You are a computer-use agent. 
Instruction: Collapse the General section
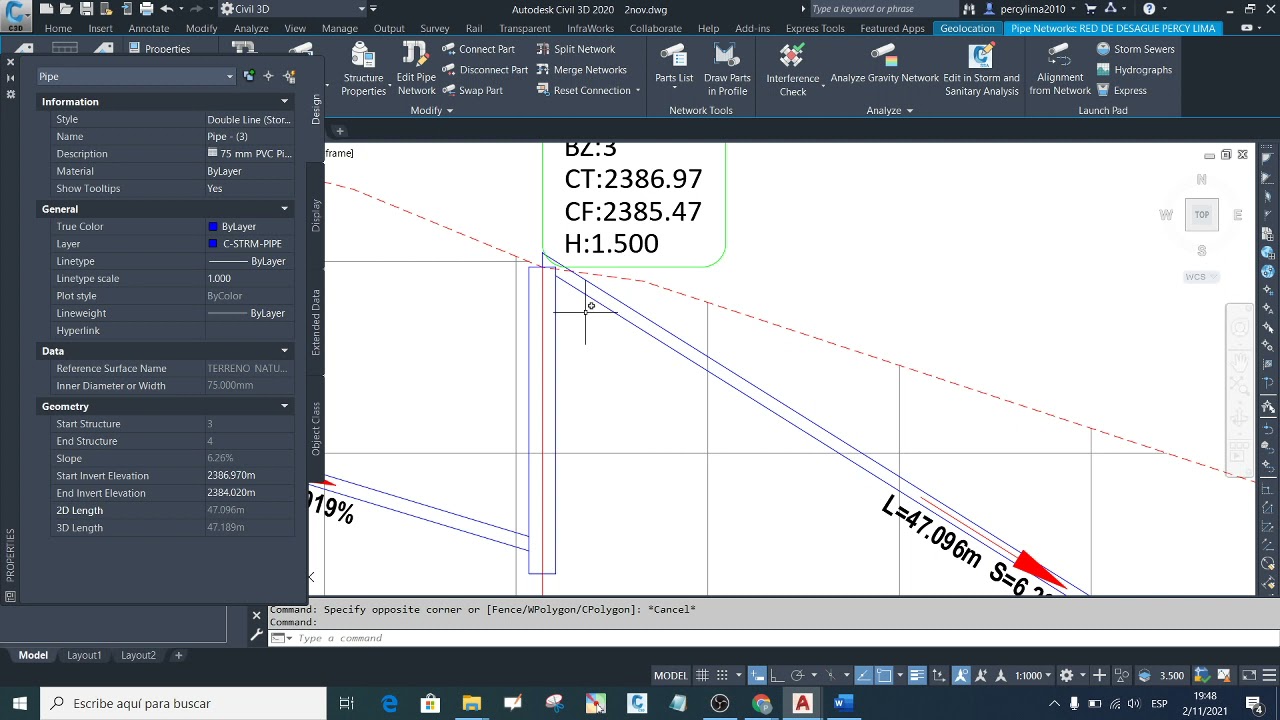pyautogui.click(x=284, y=209)
